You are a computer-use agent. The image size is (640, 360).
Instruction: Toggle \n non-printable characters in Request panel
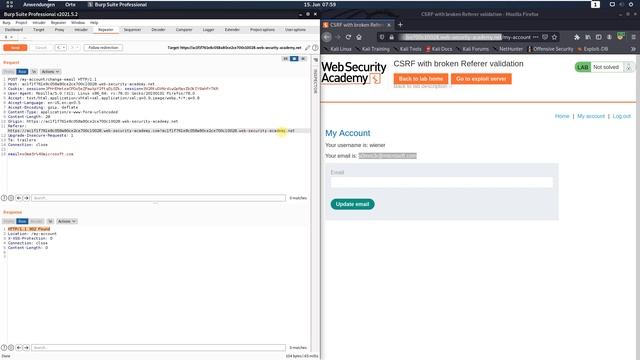click(34, 71)
